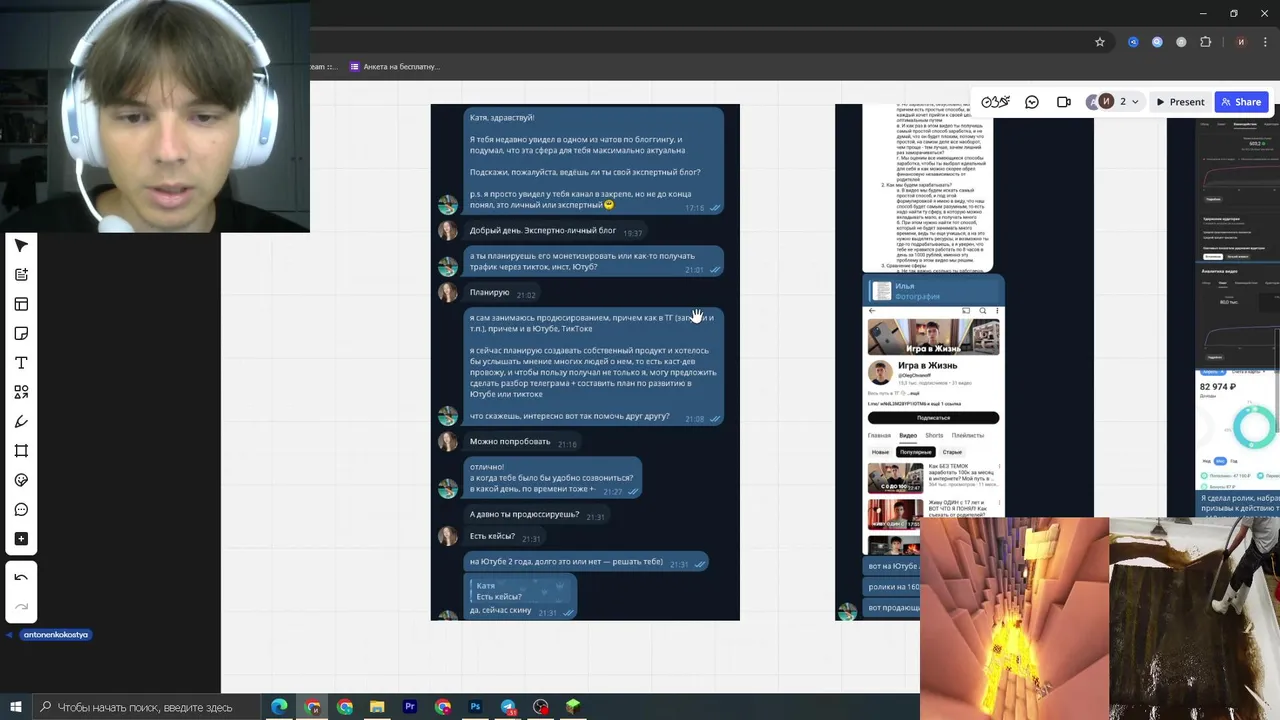Open stickers and emoji tool

(21, 480)
